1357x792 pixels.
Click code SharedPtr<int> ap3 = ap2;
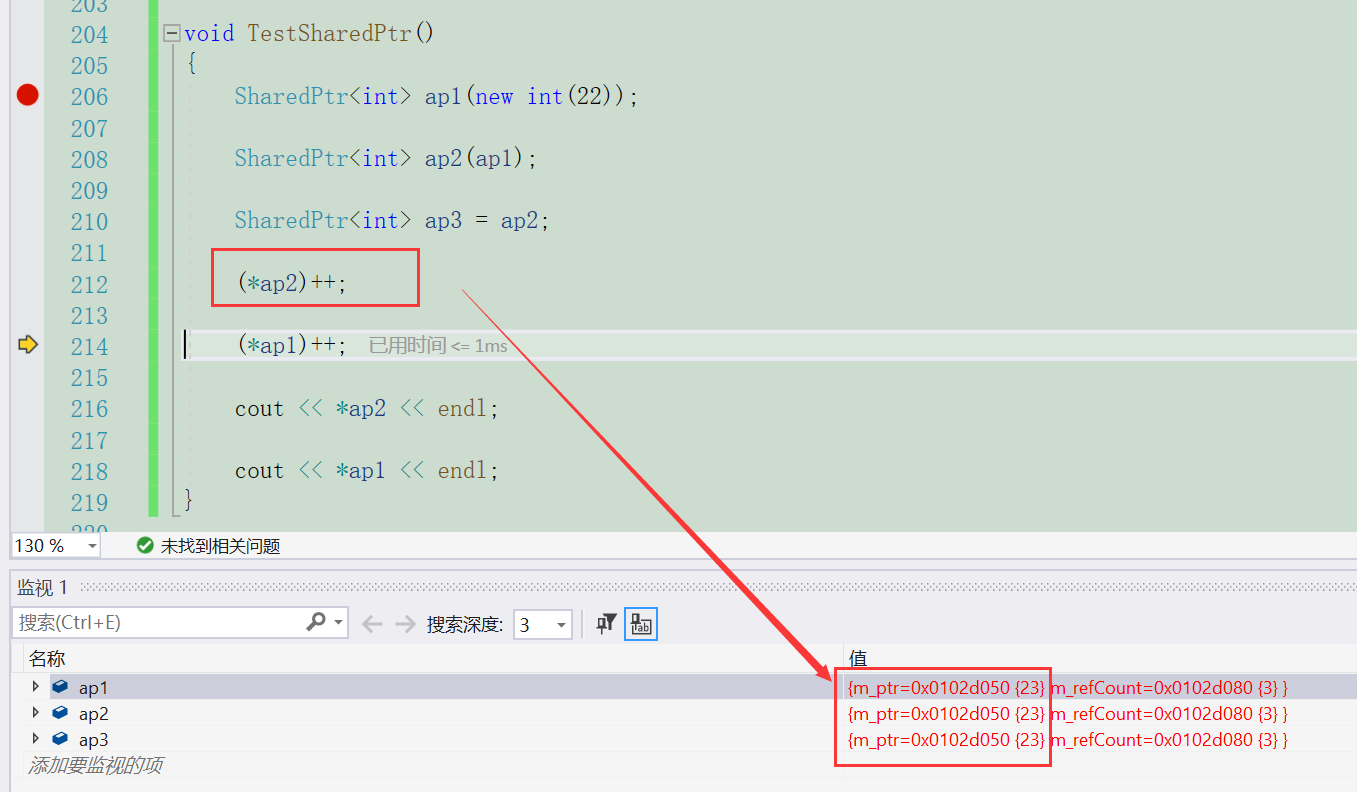pos(392,220)
